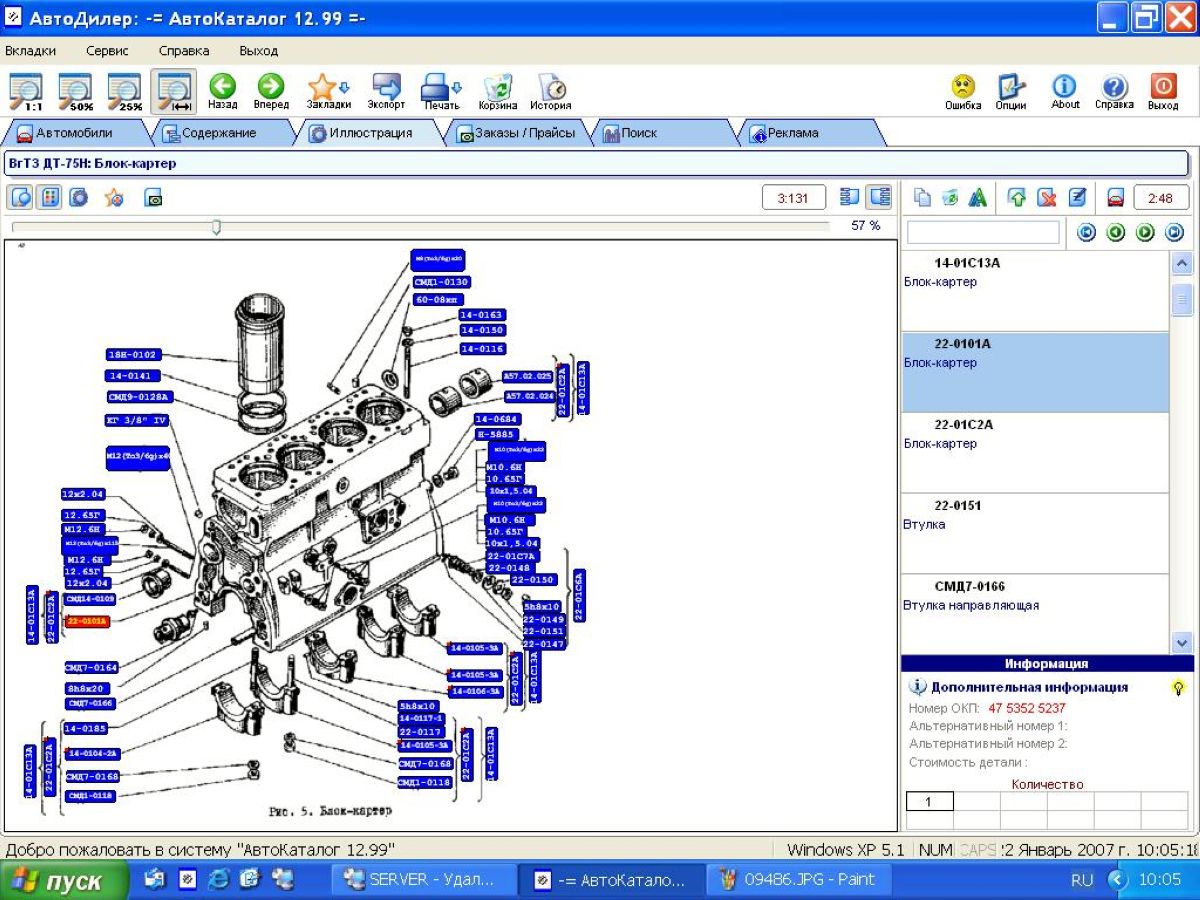The image size is (1200, 900).
Task: Toggle the colored grid button above the illustration
Action: 48,198
